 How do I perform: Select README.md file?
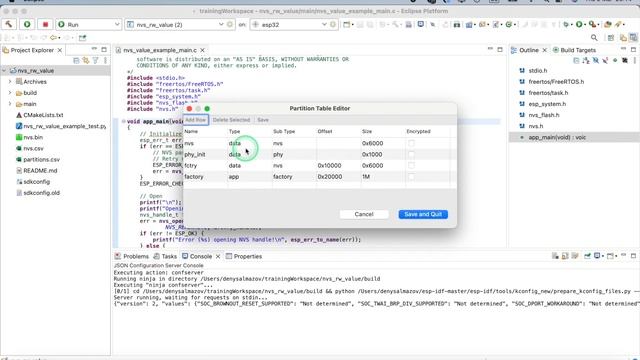point(40,170)
